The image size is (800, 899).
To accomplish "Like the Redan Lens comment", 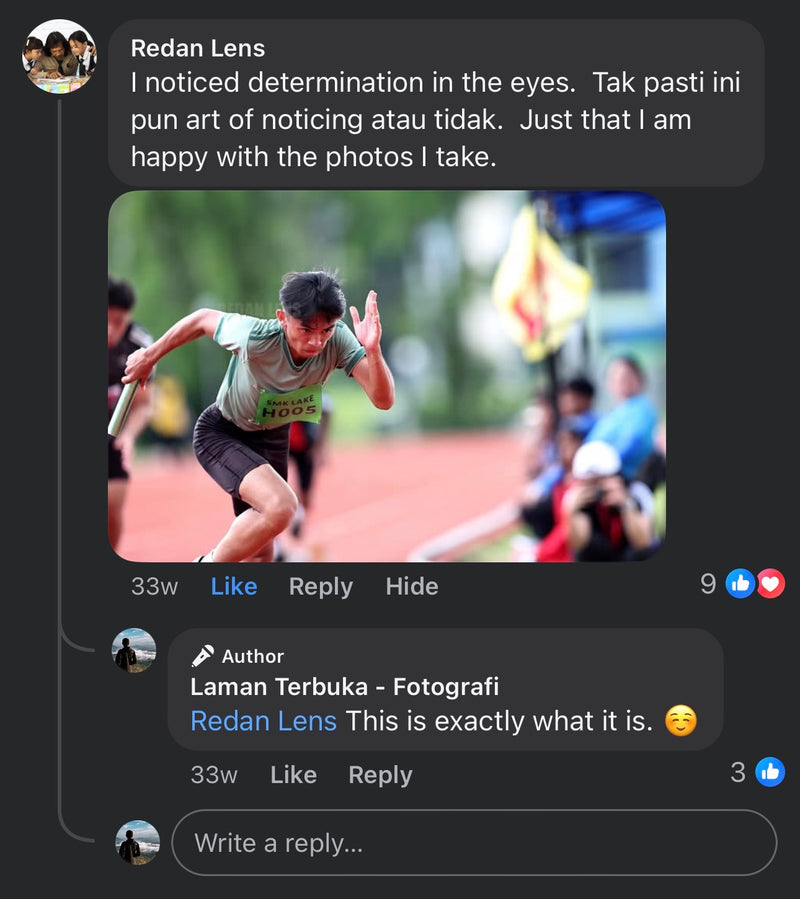I will point(234,586).
